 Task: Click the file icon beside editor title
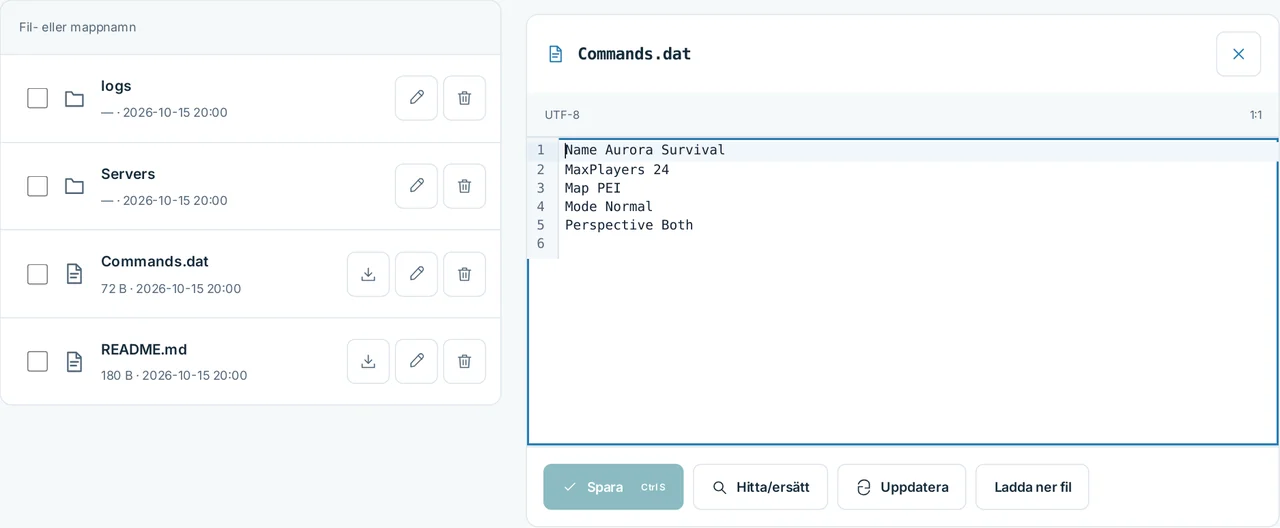coord(555,54)
